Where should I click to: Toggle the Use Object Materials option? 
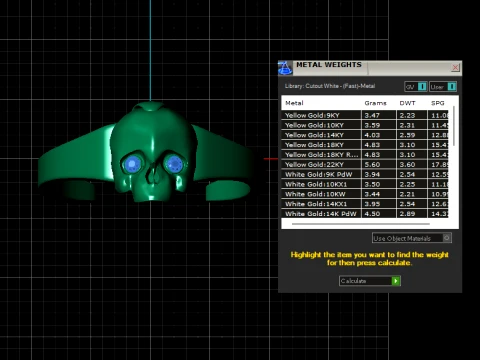click(x=412, y=238)
